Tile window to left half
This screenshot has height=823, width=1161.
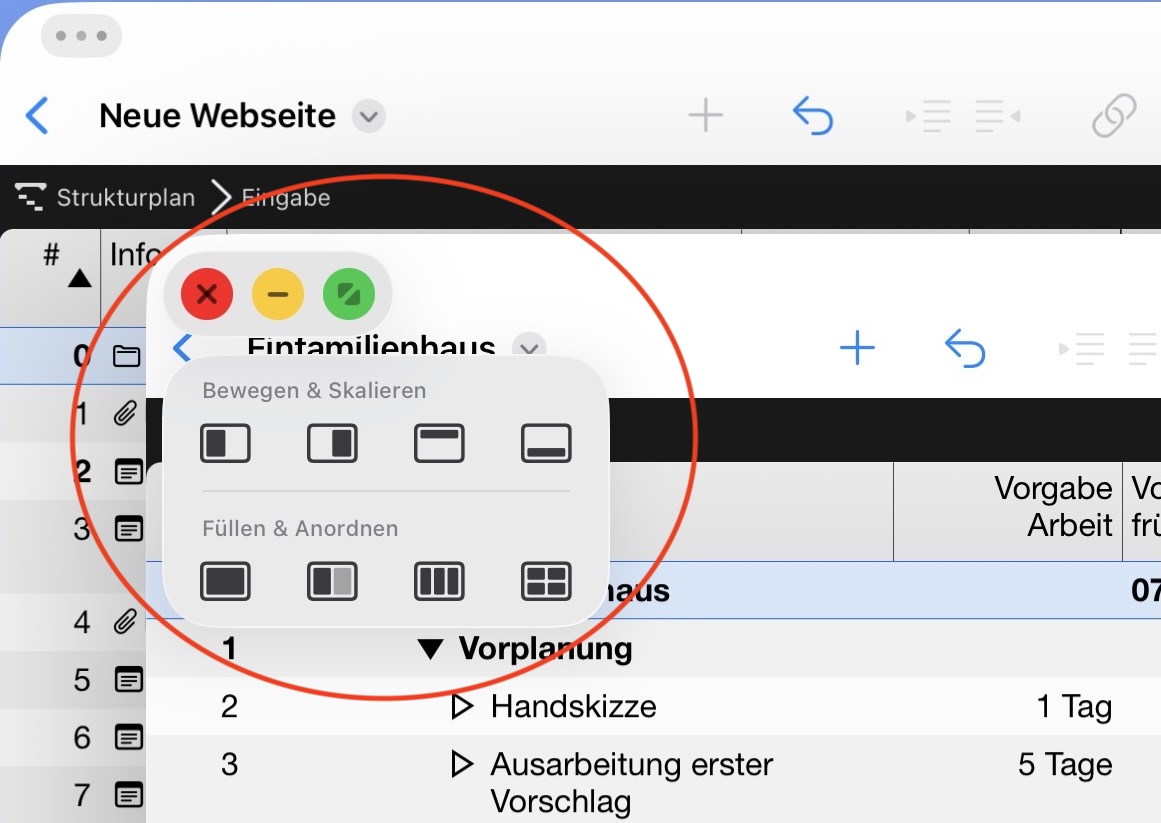[225, 443]
